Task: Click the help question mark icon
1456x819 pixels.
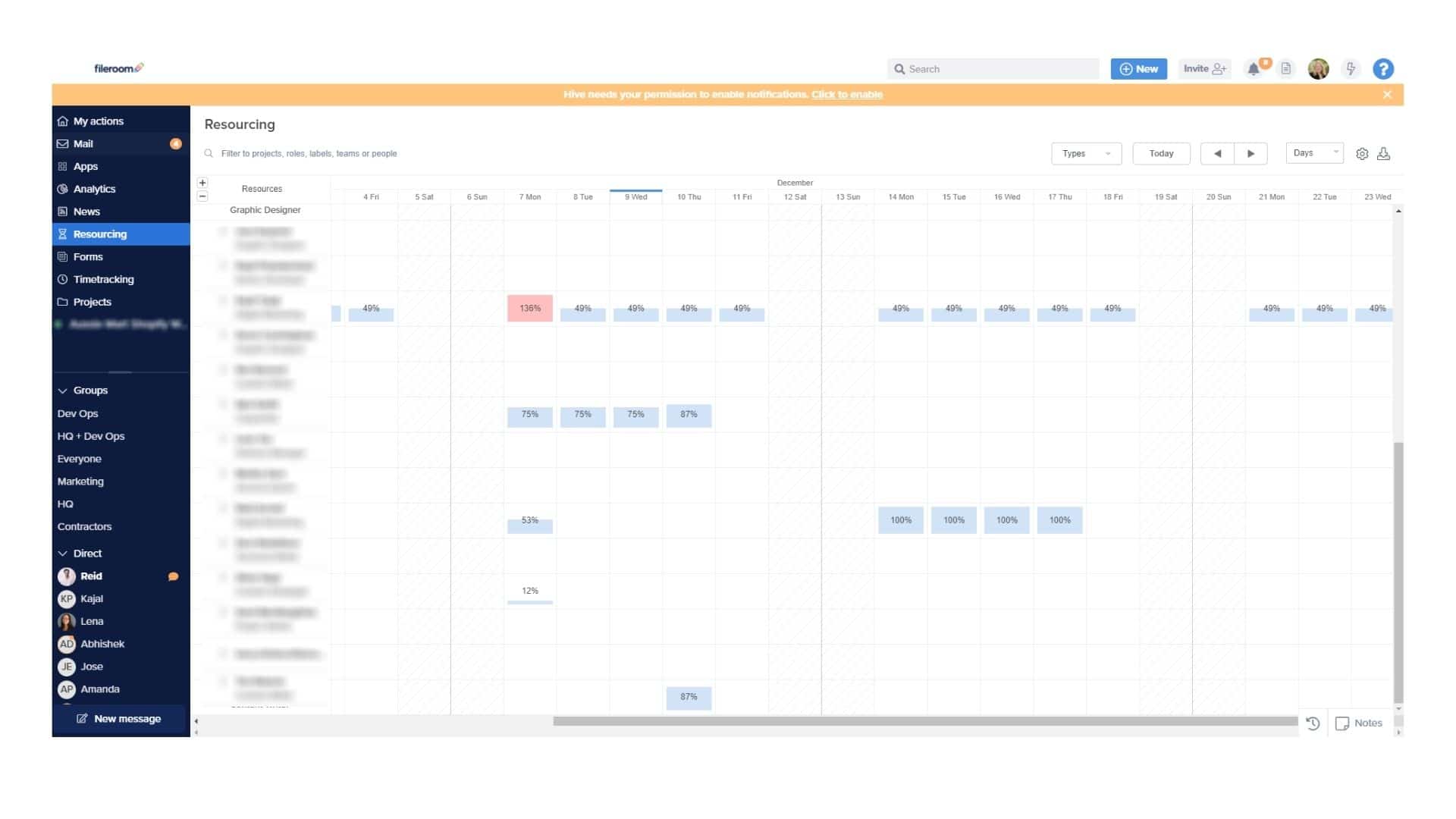Action: pos(1385,69)
